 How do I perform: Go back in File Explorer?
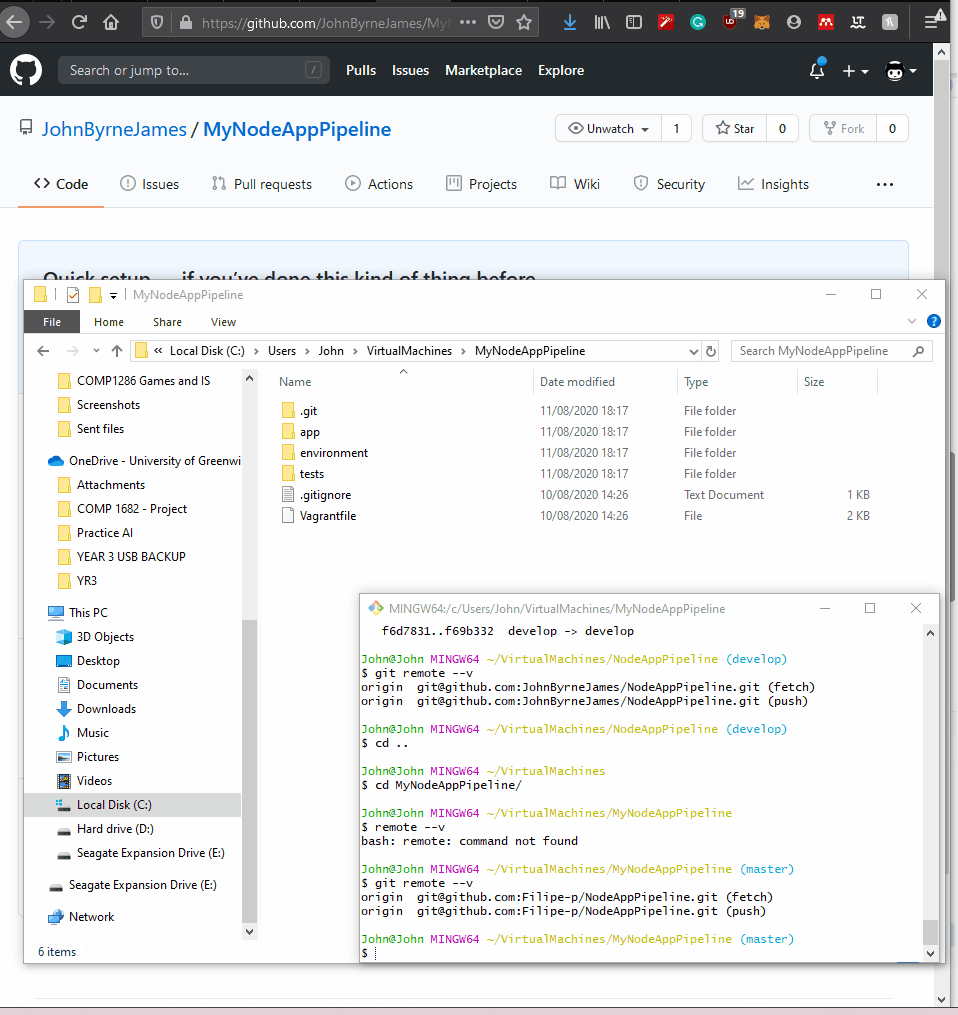tap(43, 351)
